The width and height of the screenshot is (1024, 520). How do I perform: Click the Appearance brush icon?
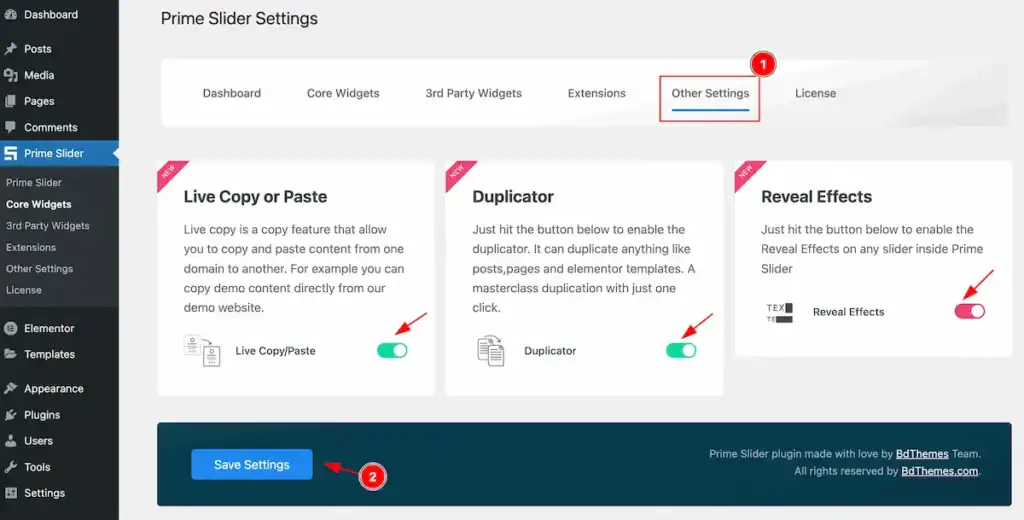10,389
